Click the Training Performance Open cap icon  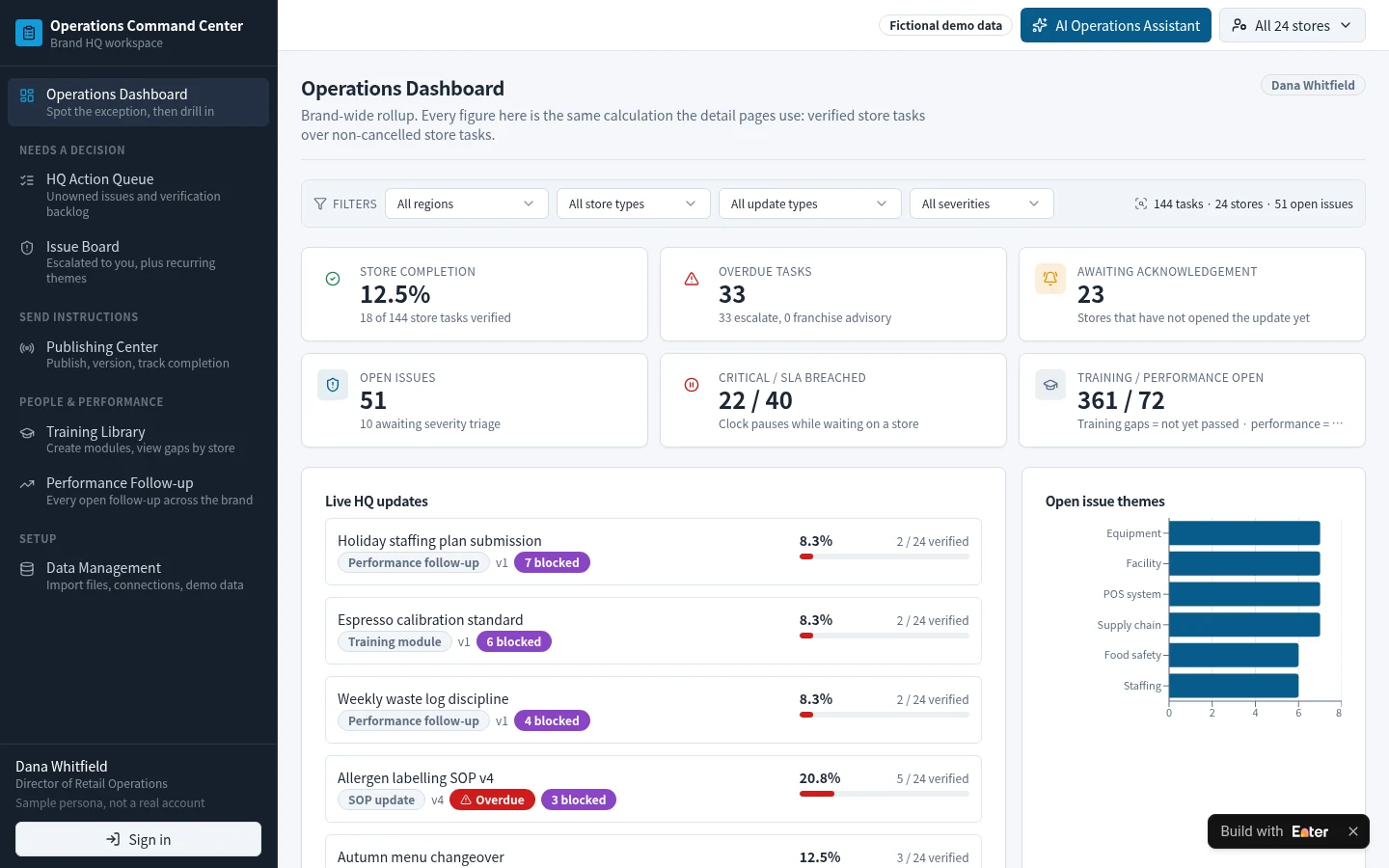[x=1050, y=385]
